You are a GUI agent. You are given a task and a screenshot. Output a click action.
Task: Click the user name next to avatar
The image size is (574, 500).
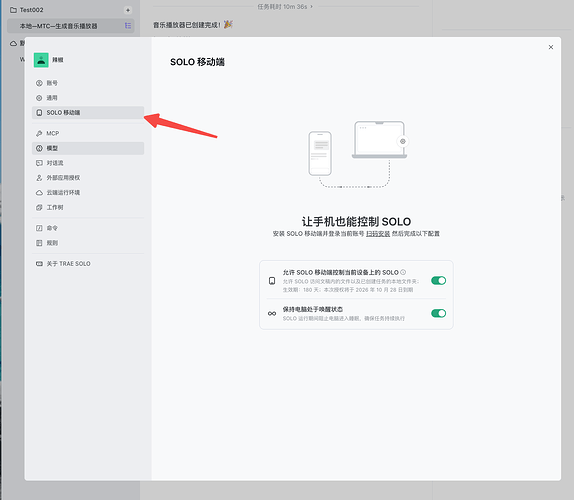[x=58, y=60]
